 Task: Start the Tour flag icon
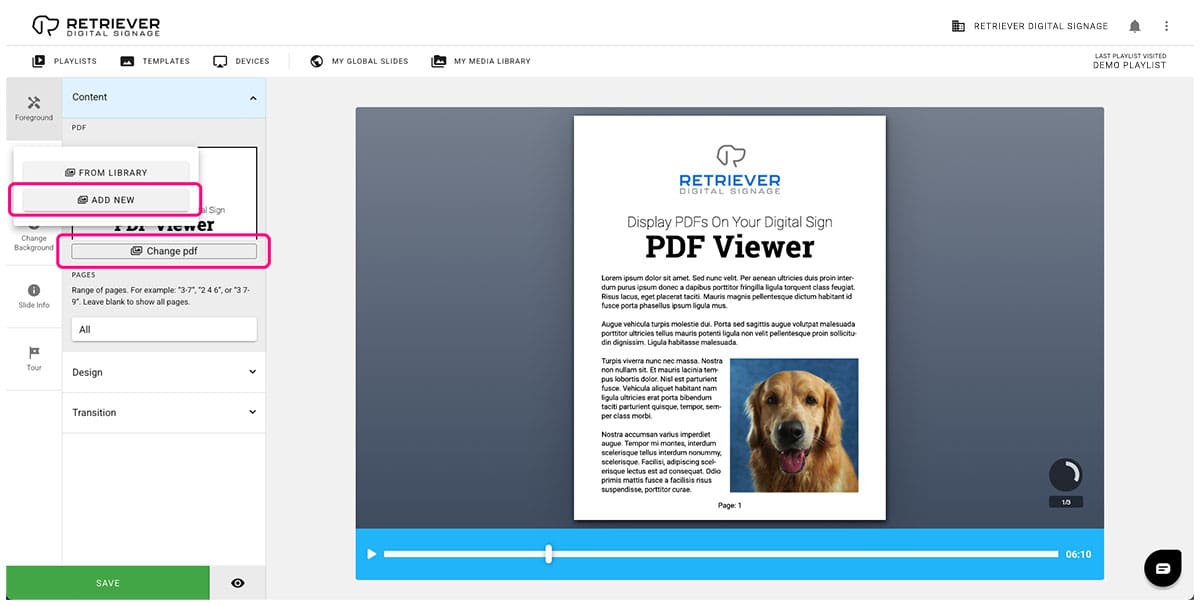pos(34,358)
